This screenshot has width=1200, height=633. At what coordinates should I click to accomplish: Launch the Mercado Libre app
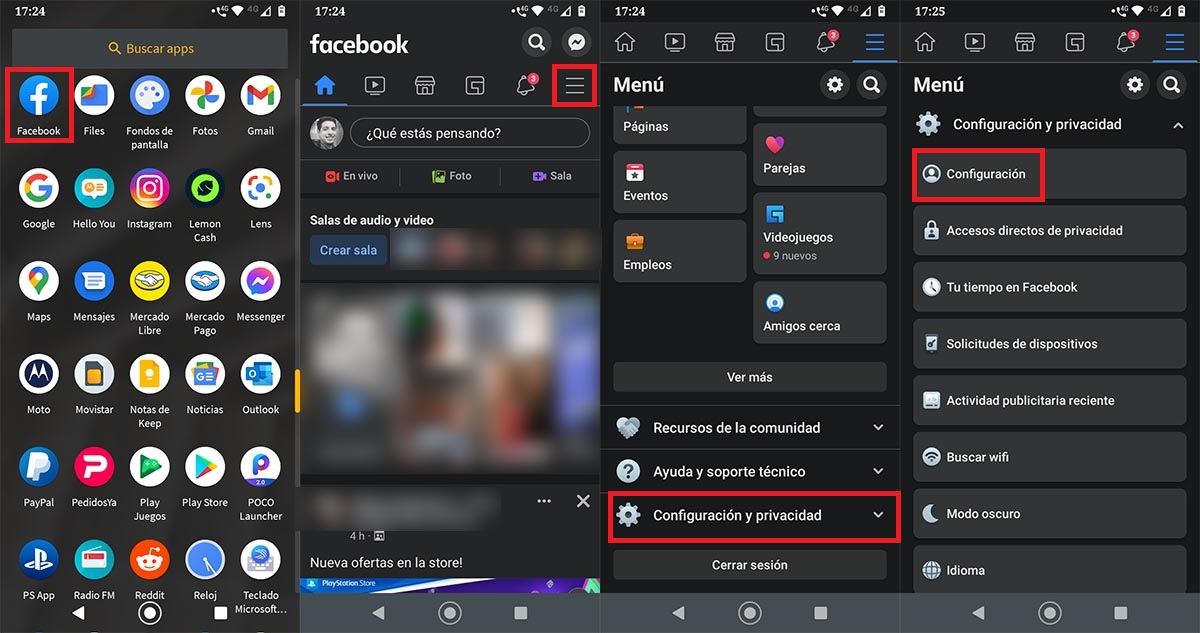[149, 281]
